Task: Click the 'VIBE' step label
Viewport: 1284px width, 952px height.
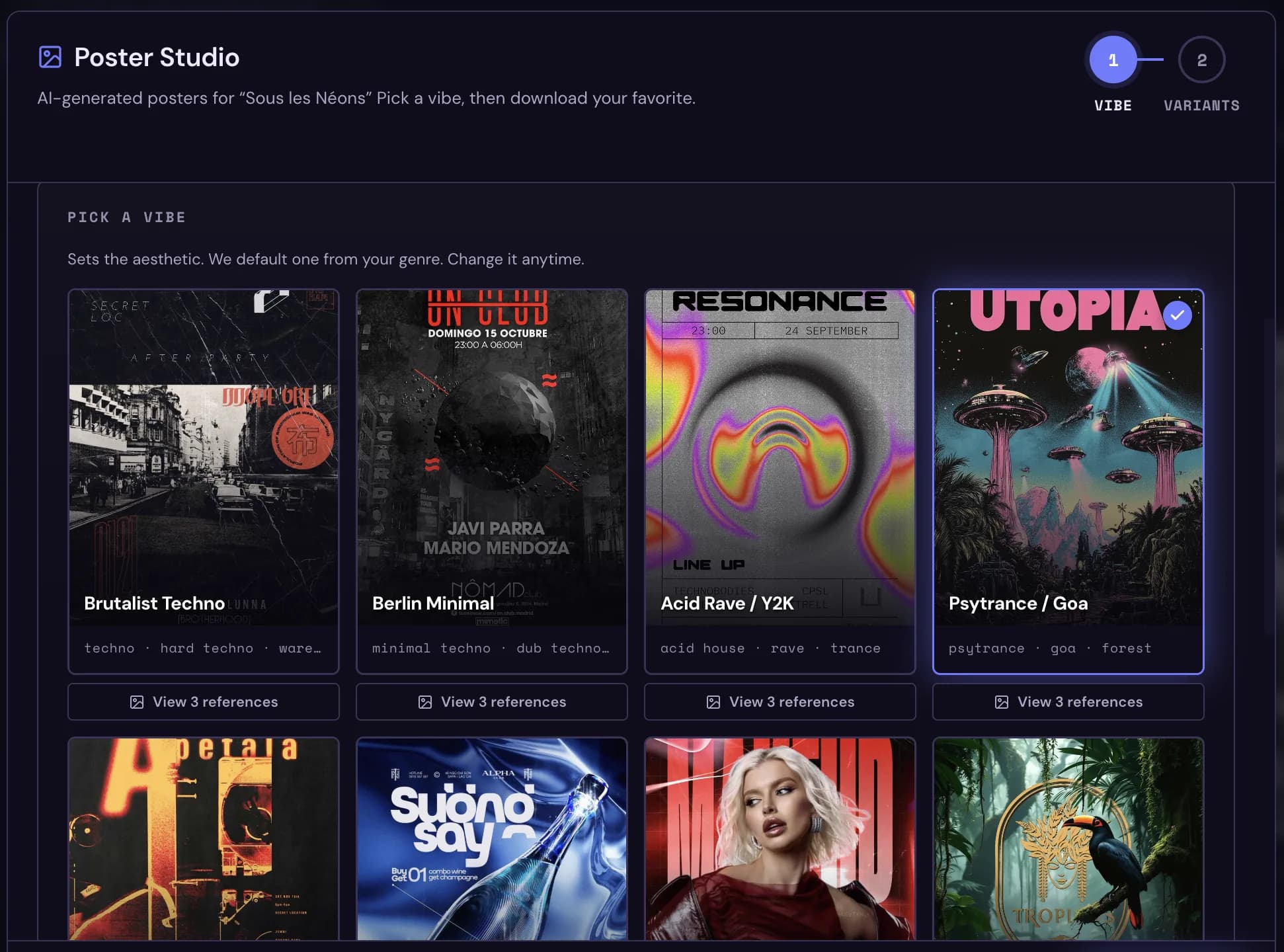Action: pyautogui.click(x=1113, y=106)
